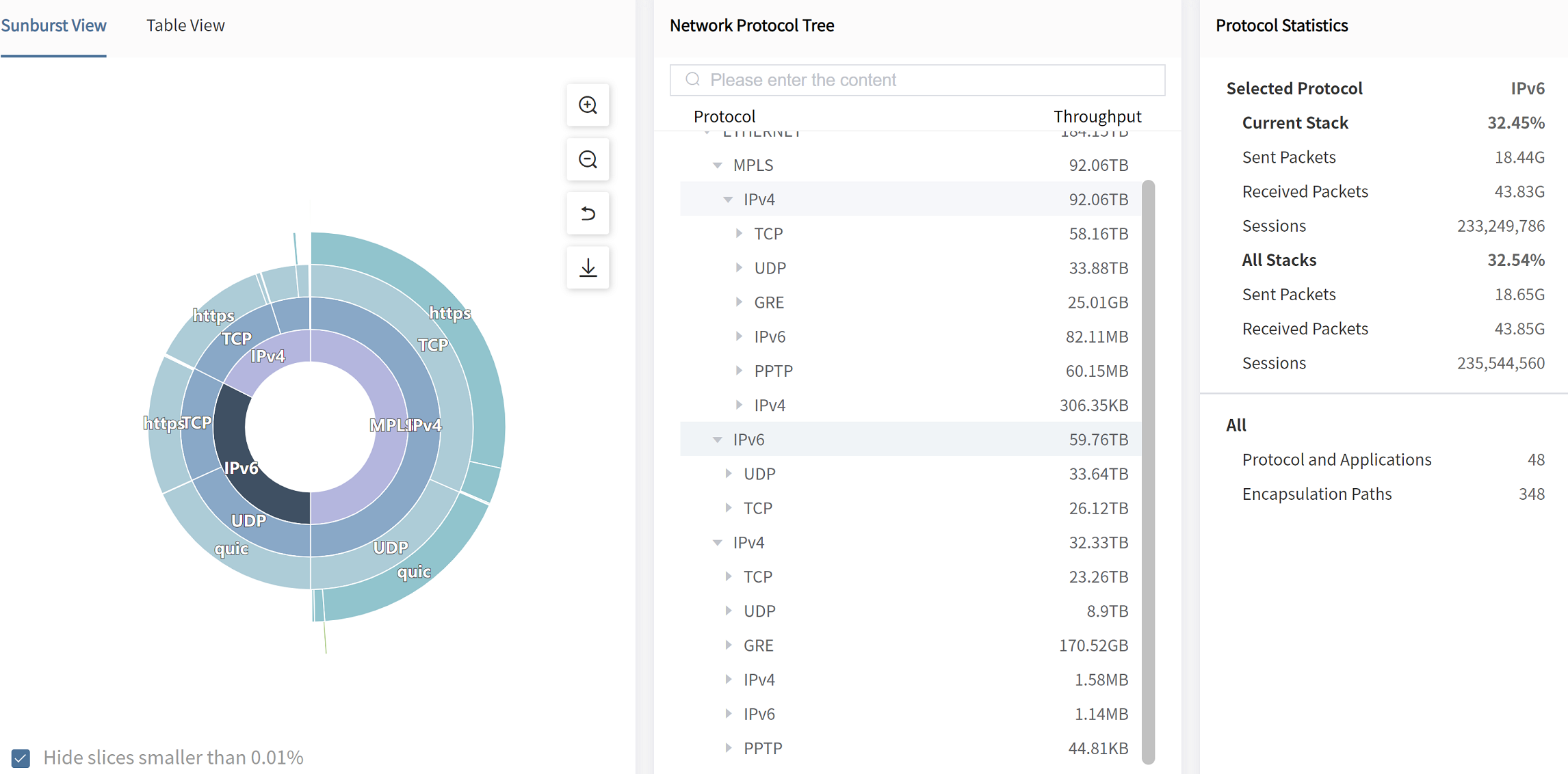This screenshot has width=1568, height=774.
Task: Collapse the IPv4 32.33TB node
Action: 717,542
